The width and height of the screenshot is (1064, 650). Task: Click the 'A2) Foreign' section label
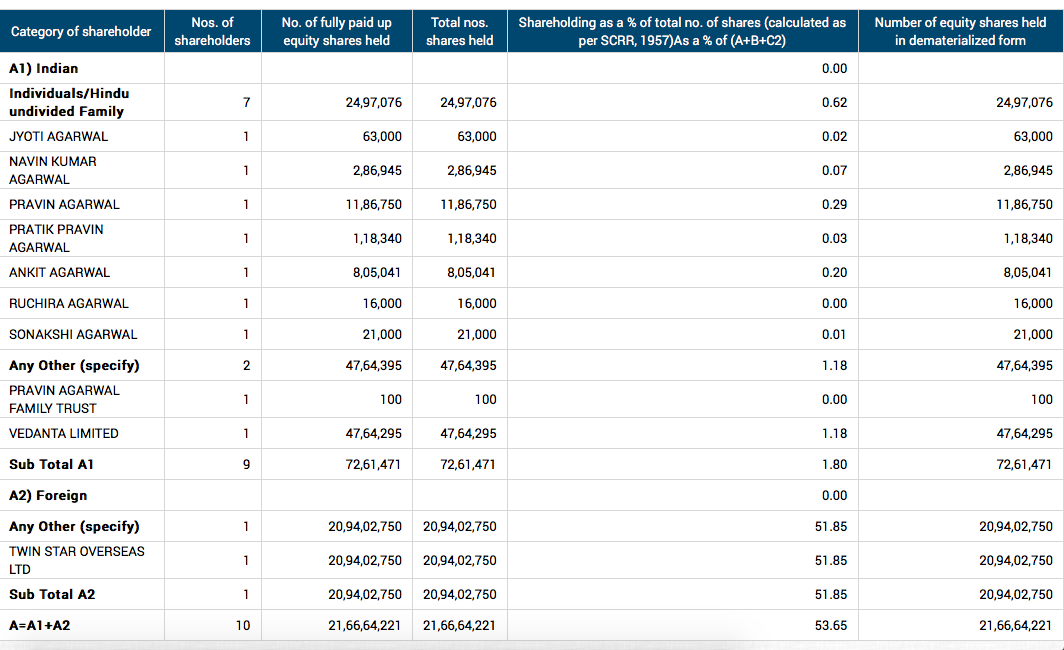click(x=48, y=495)
